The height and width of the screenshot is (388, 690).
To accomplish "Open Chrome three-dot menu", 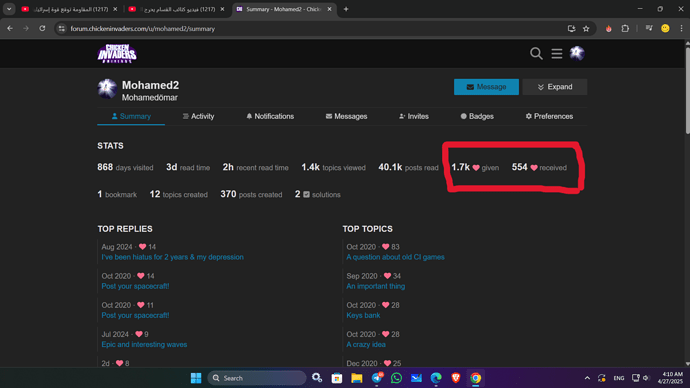I will (x=681, y=29).
